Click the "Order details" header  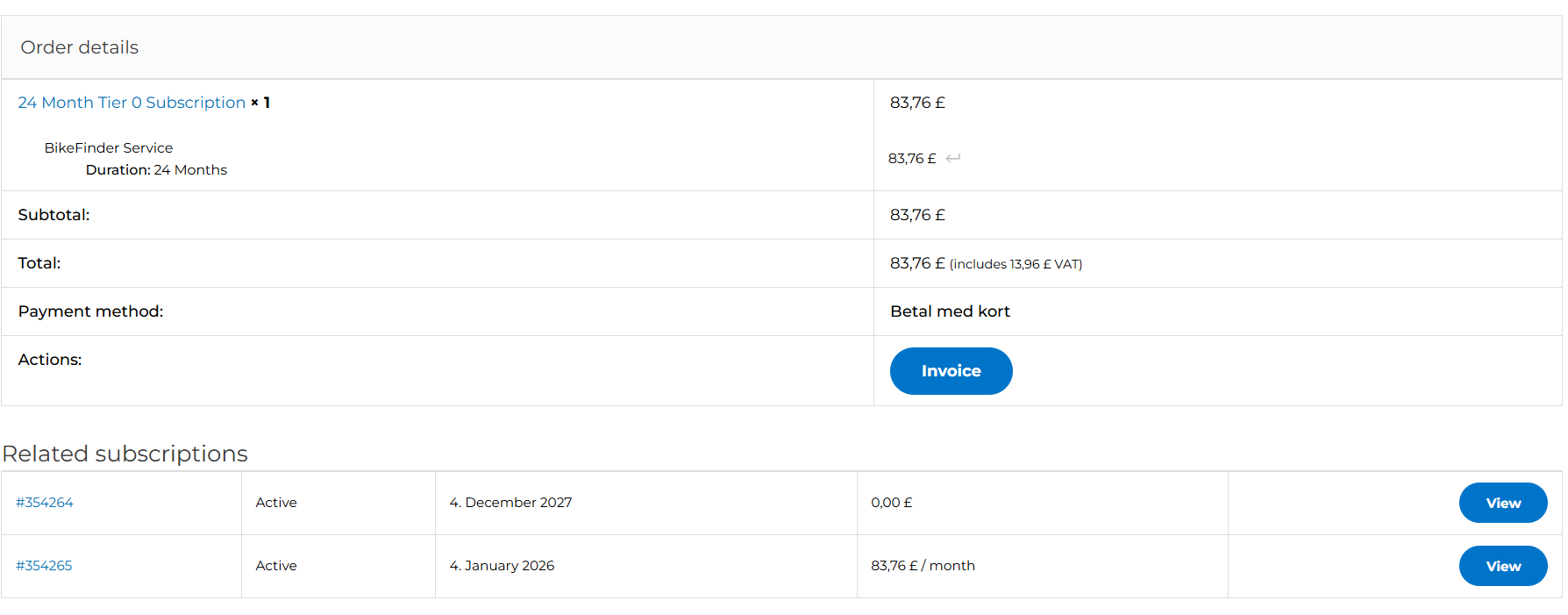tap(80, 47)
